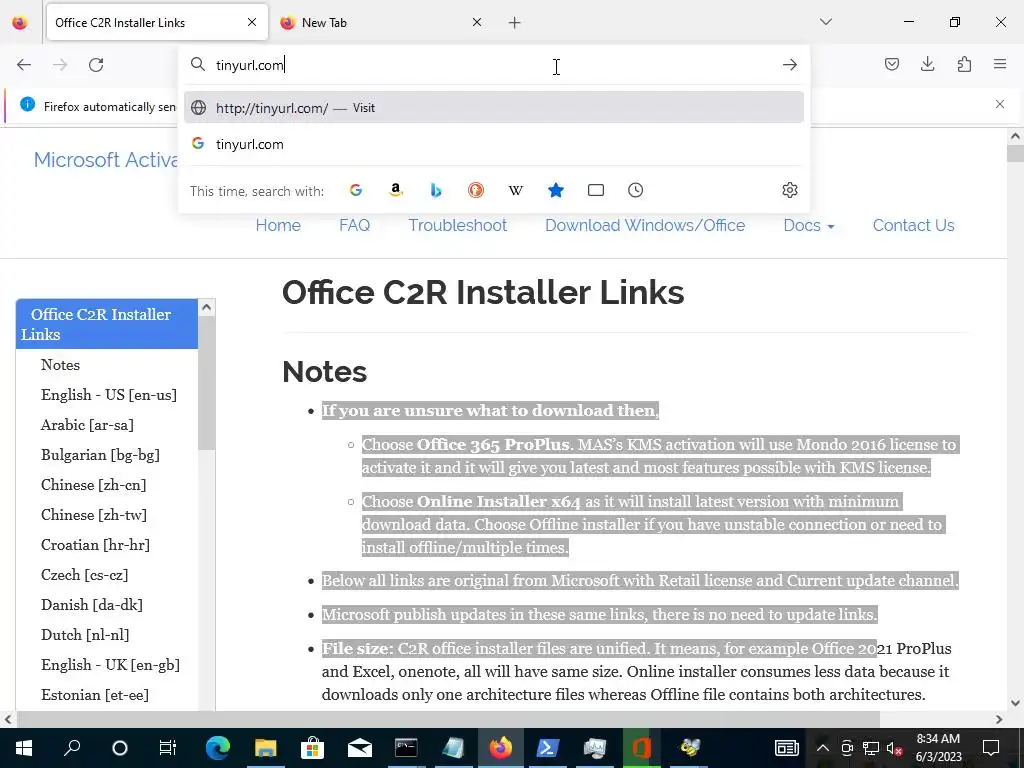Click the horizontal scrollbar right arrow

(x=999, y=720)
